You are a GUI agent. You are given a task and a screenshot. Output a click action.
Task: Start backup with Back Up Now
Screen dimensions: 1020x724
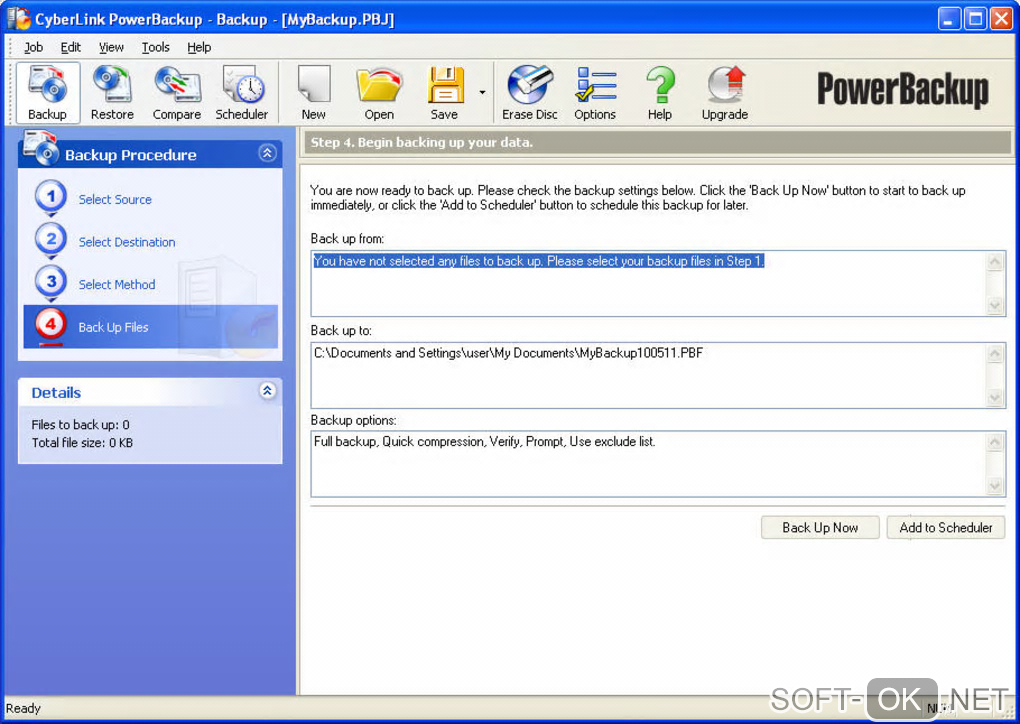pyautogui.click(x=820, y=528)
